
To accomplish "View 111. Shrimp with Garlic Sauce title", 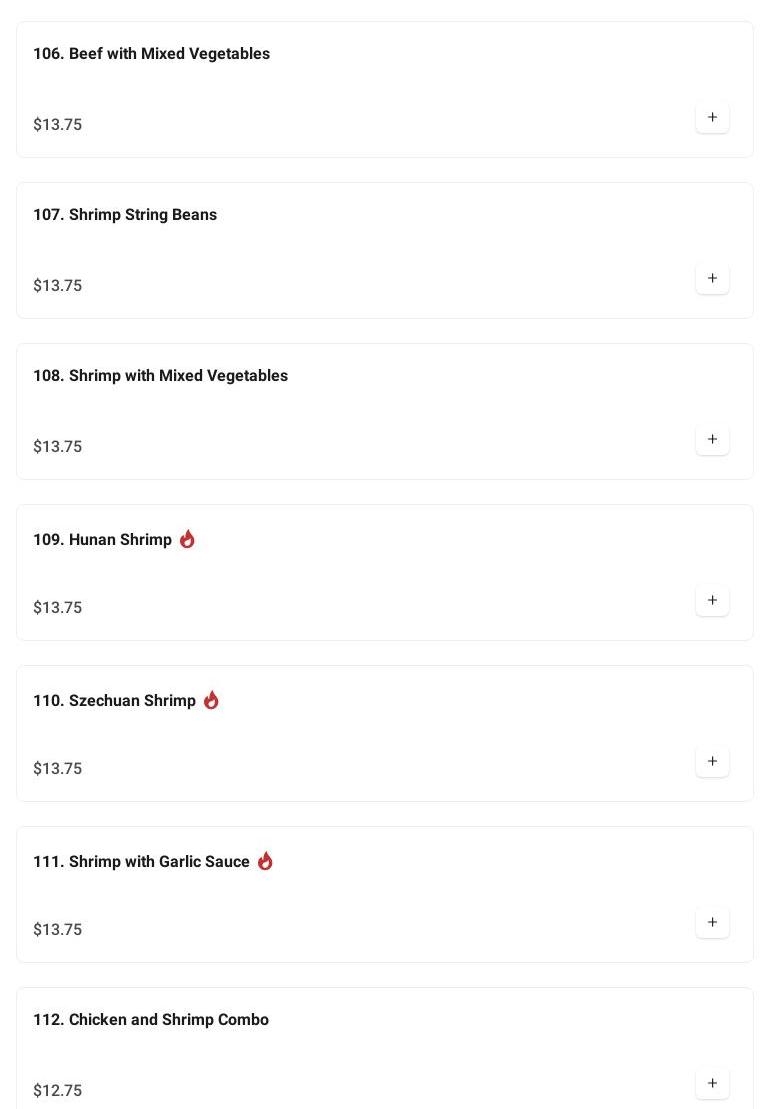I will pyautogui.click(x=141, y=862).
